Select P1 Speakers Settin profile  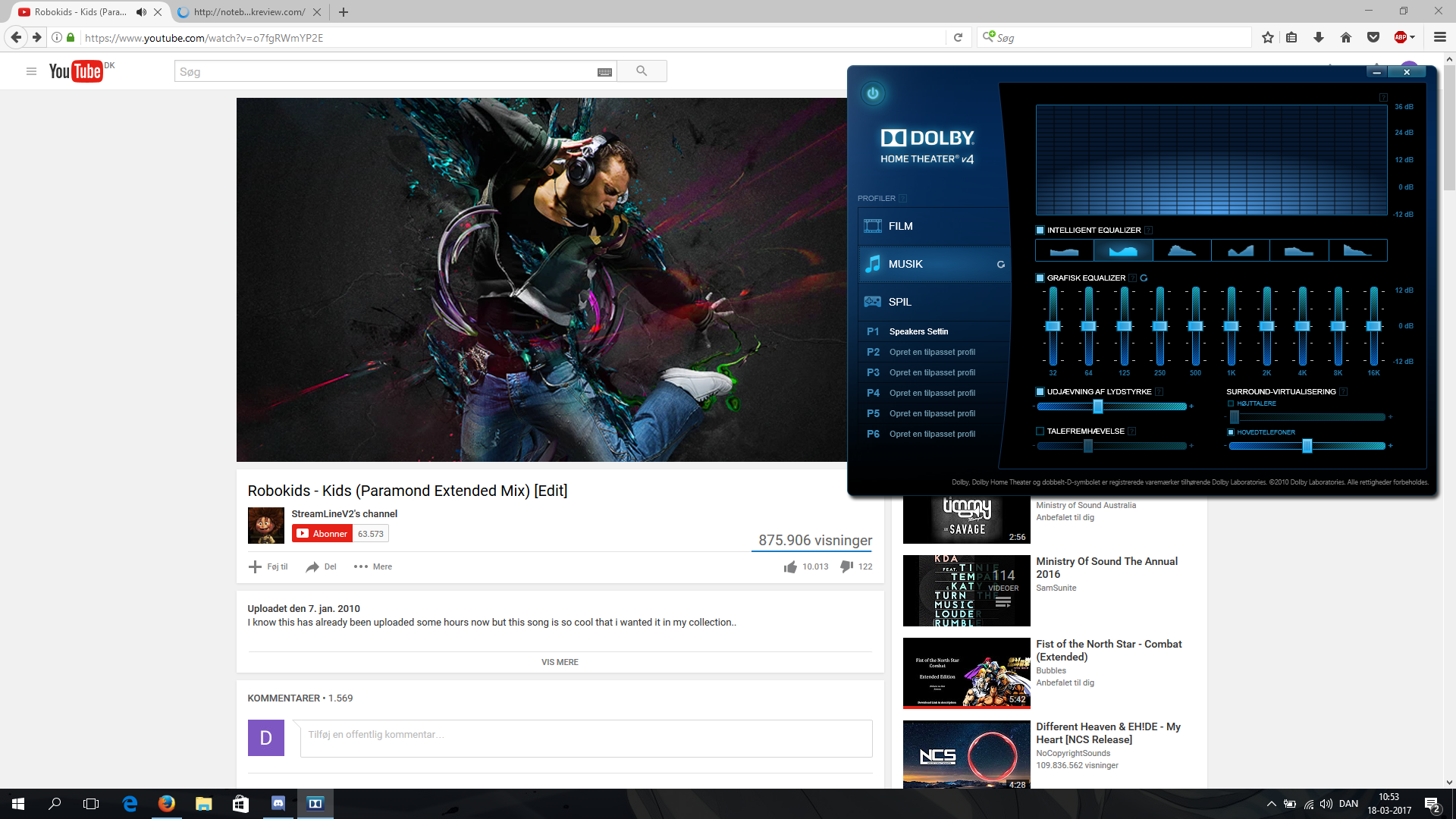[x=934, y=332]
